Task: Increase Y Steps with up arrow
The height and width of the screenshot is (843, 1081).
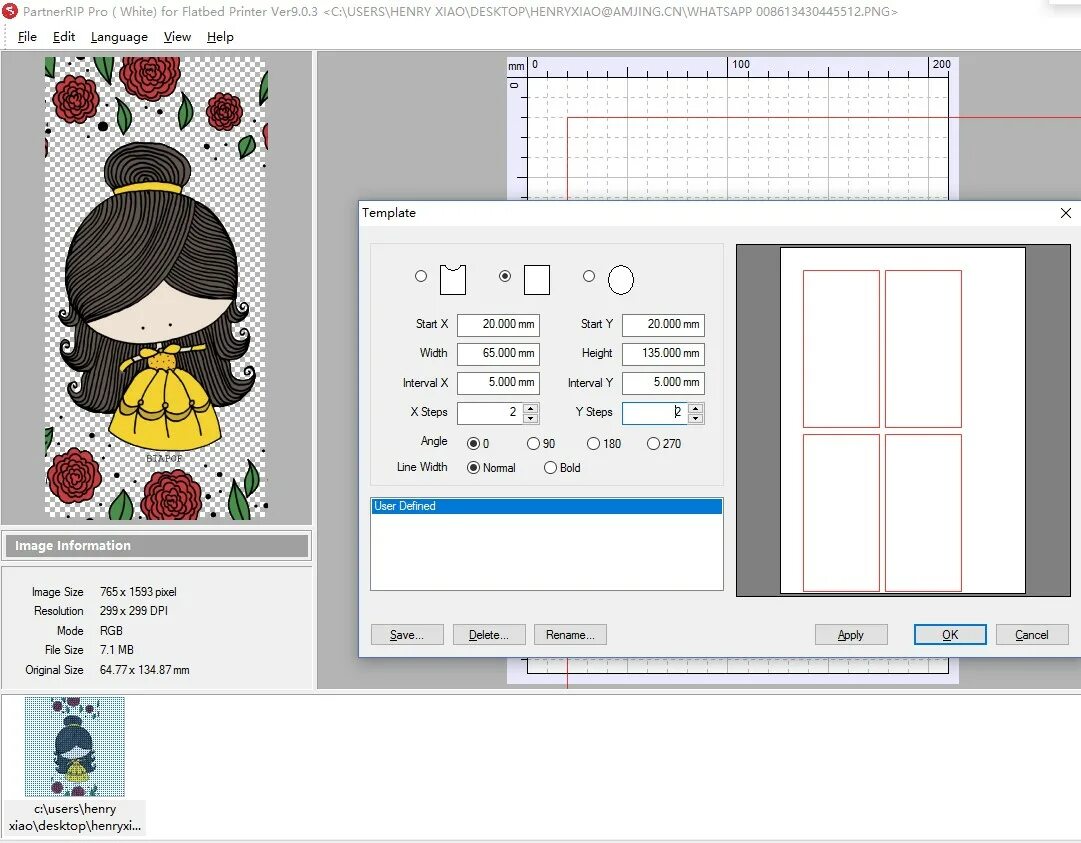Action: pos(696,409)
